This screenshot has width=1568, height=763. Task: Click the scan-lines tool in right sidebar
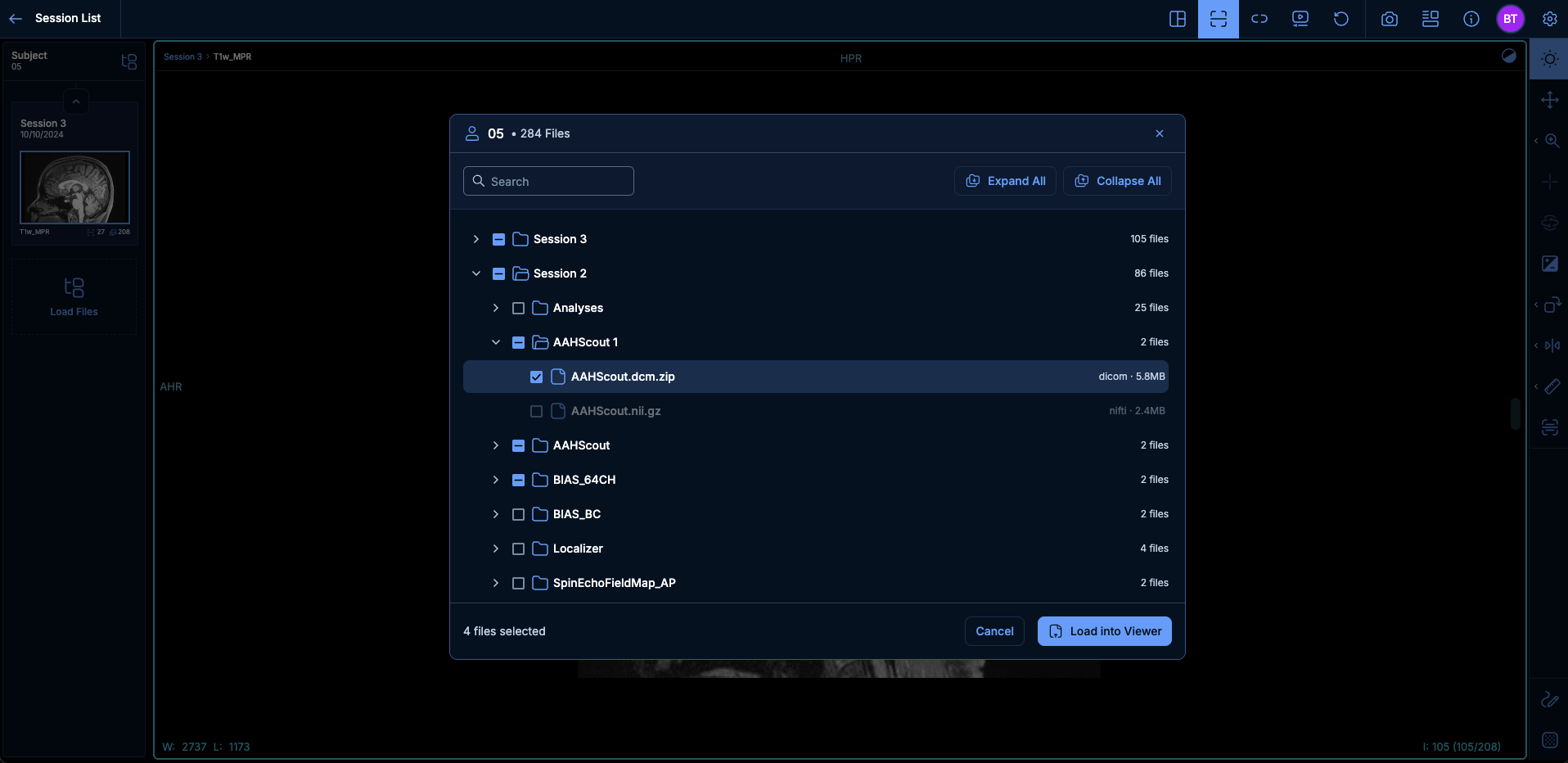(1550, 427)
